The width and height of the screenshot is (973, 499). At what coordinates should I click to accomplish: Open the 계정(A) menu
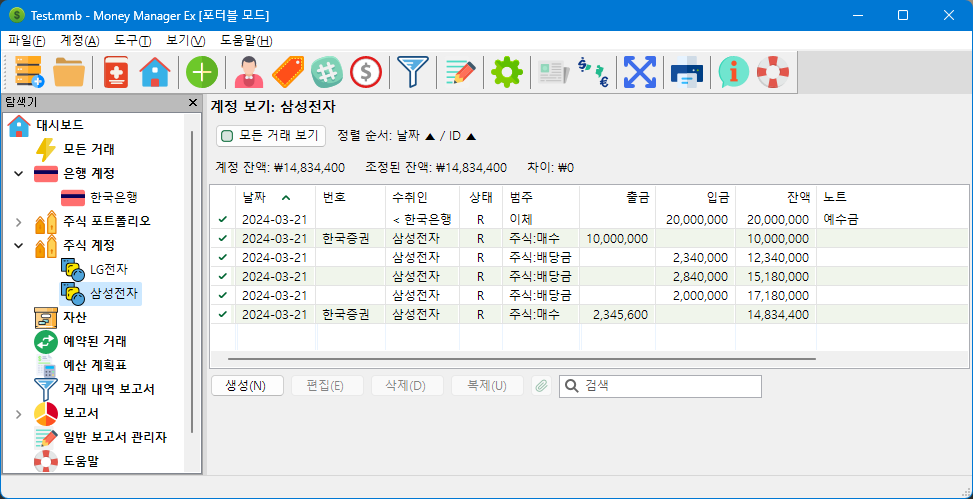pyautogui.click(x=79, y=40)
